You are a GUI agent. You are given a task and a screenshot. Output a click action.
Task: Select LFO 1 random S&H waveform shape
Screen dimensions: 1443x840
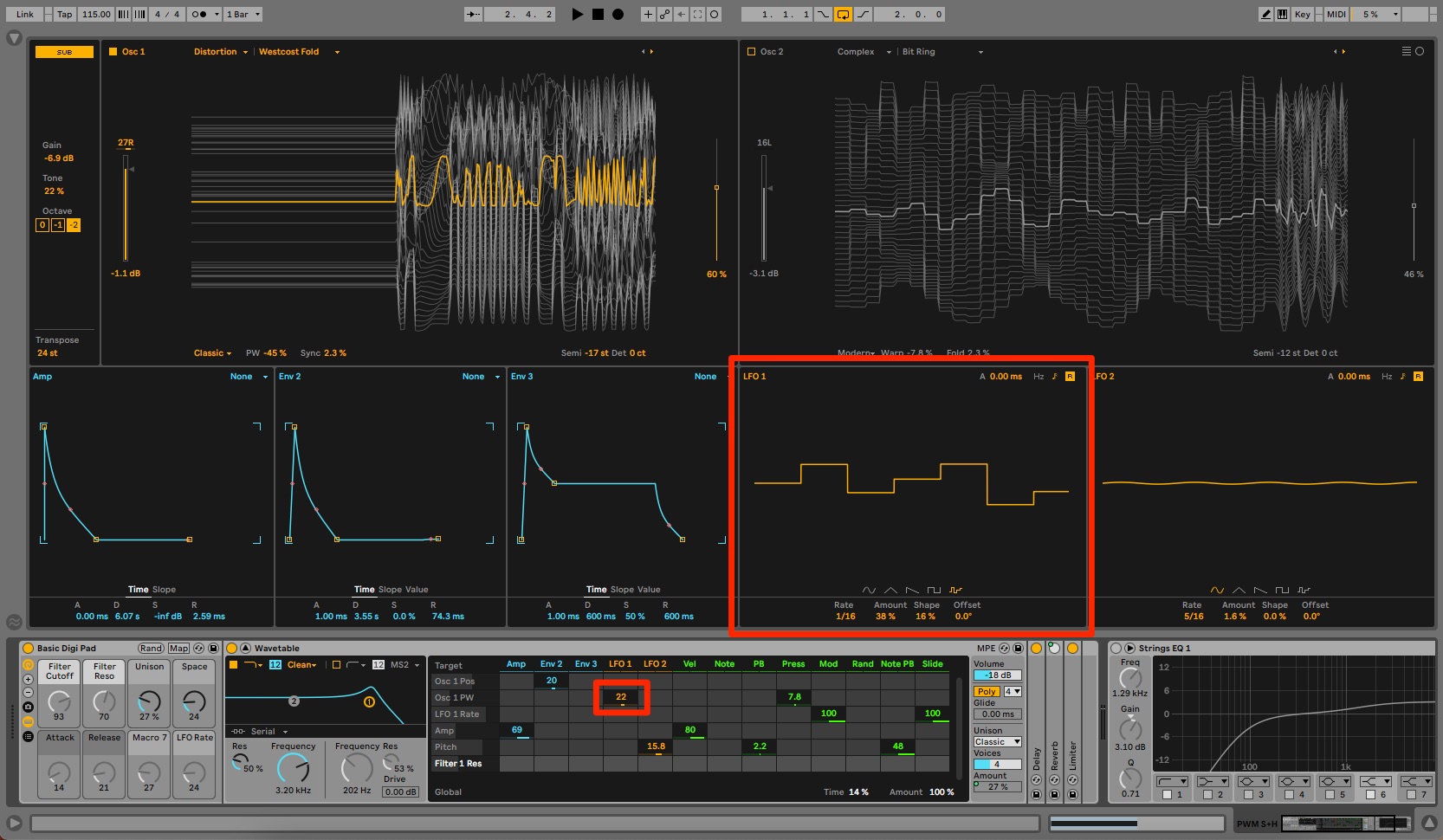tap(955, 591)
